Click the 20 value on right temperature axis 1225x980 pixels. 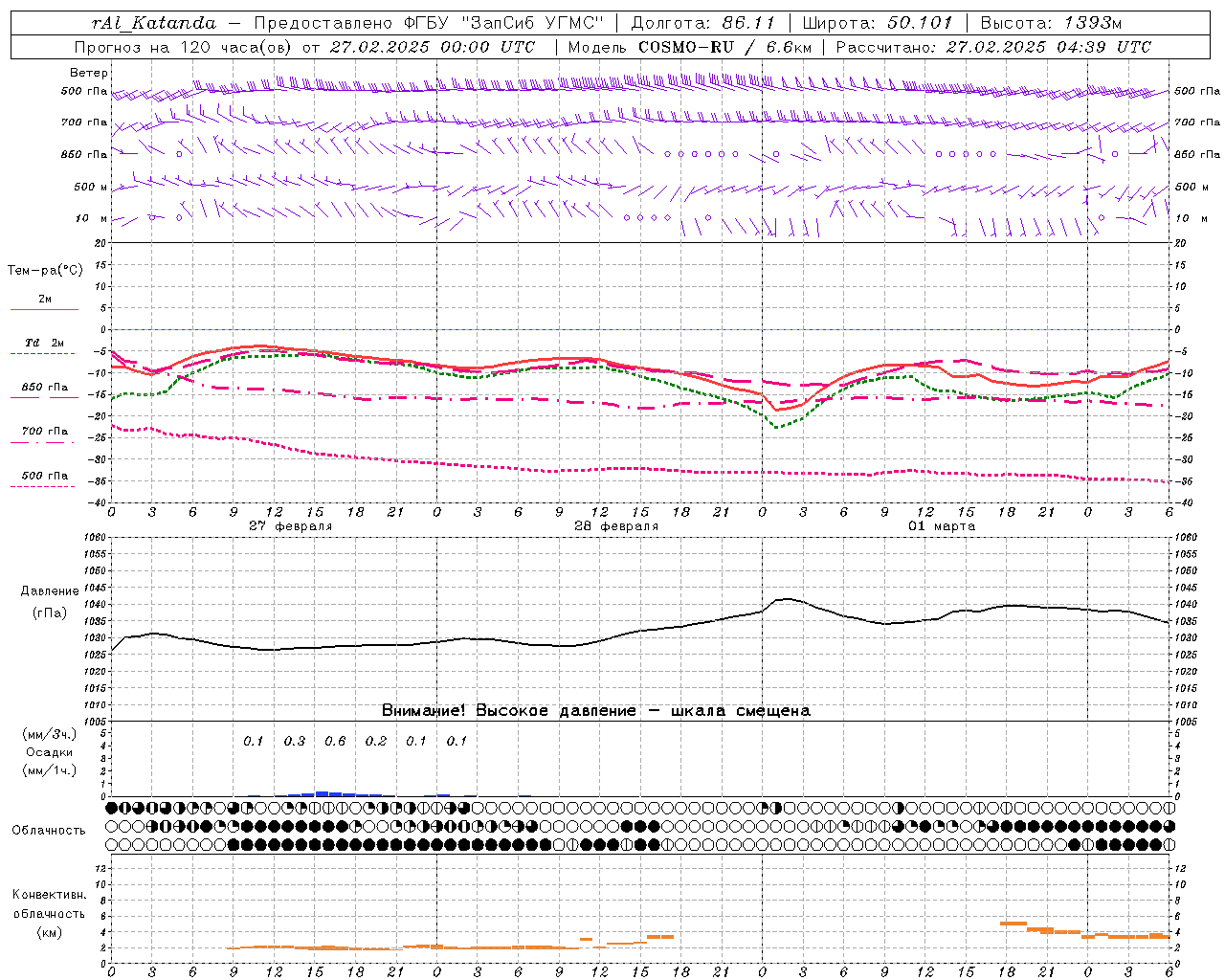coord(1180,243)
